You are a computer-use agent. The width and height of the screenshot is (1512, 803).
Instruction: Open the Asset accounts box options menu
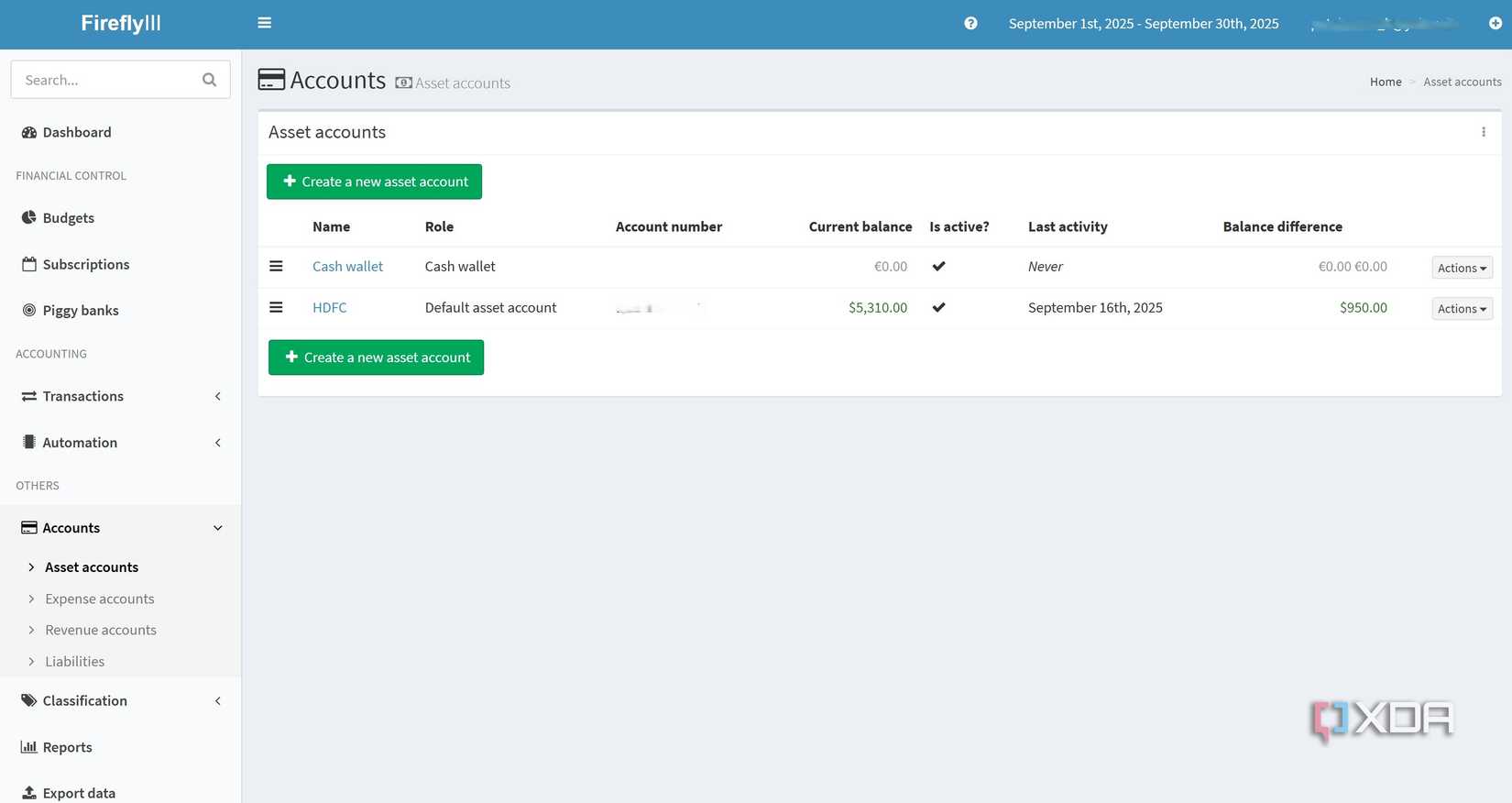(x=1484, y=132)
